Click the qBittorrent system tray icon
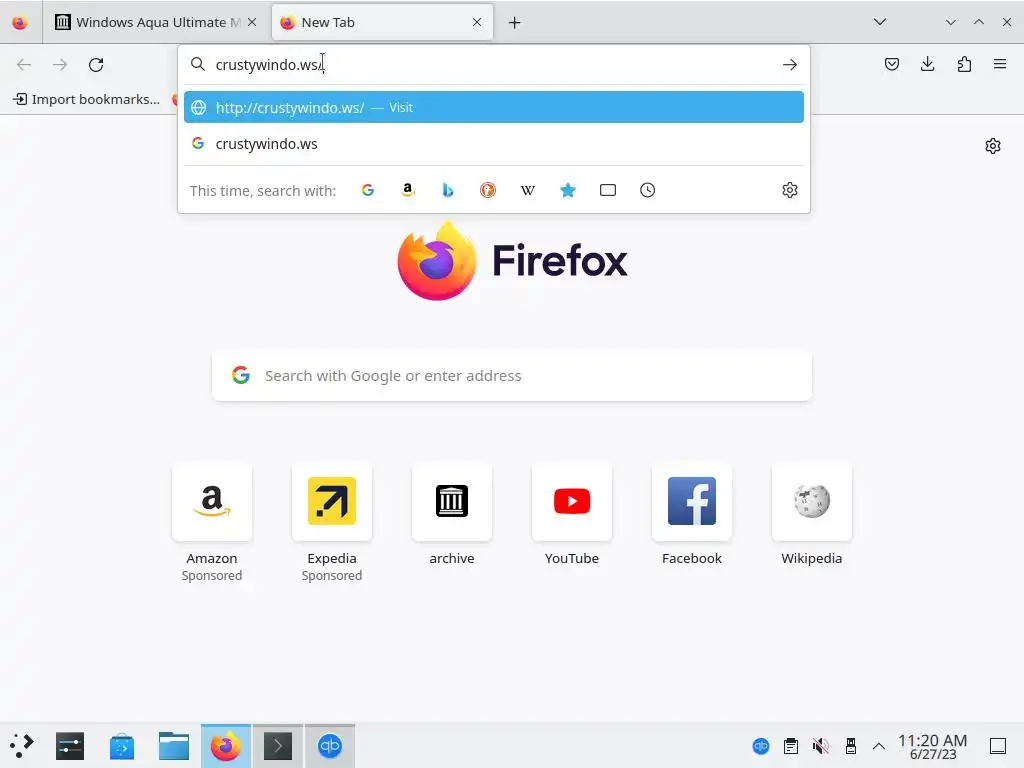 [761, 746]
